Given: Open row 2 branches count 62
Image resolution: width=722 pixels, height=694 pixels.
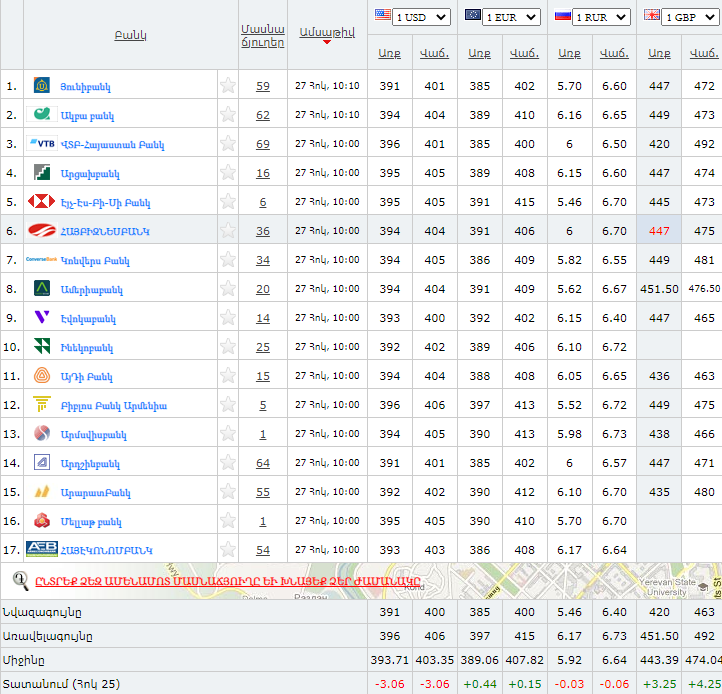Looking at the screenshot, I should pos(263,115).
